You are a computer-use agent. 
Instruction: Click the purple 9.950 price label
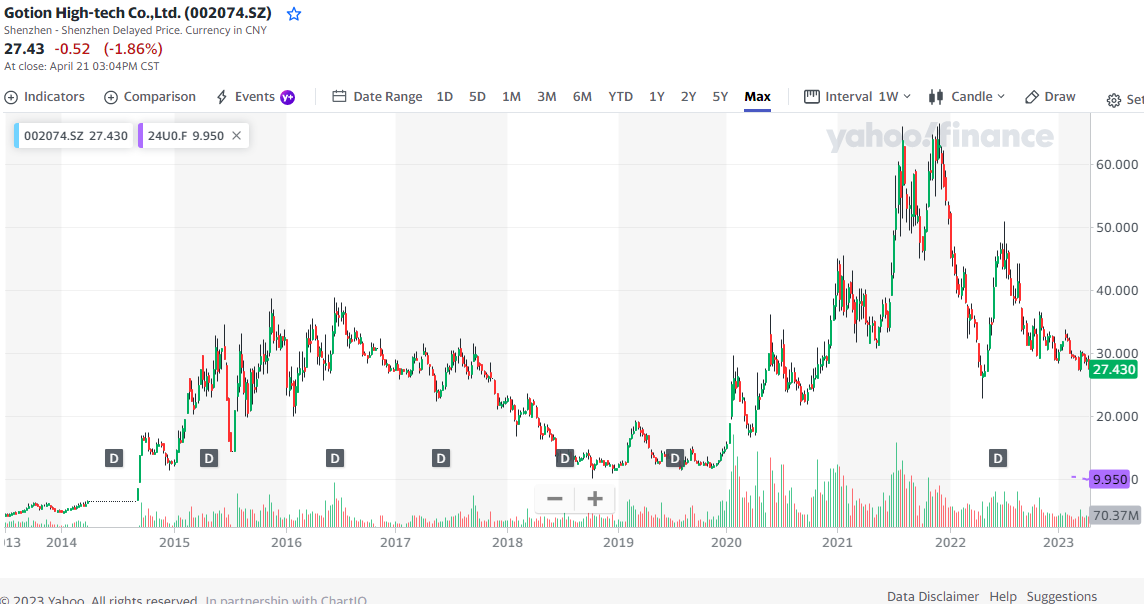(1110, 479)
